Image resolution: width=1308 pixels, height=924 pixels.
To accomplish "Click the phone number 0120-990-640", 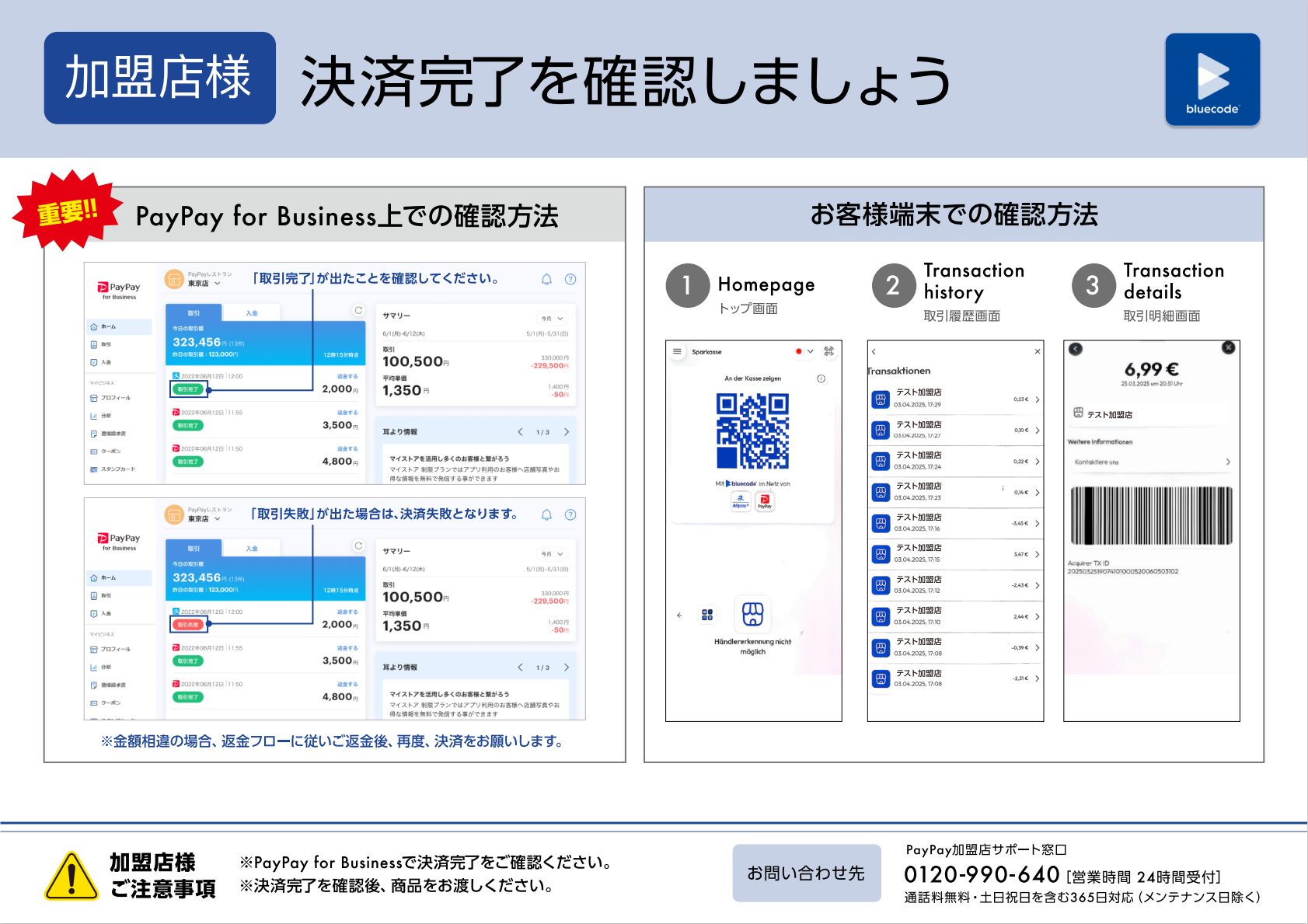I will pyautogui.click(x=982, y=874).
